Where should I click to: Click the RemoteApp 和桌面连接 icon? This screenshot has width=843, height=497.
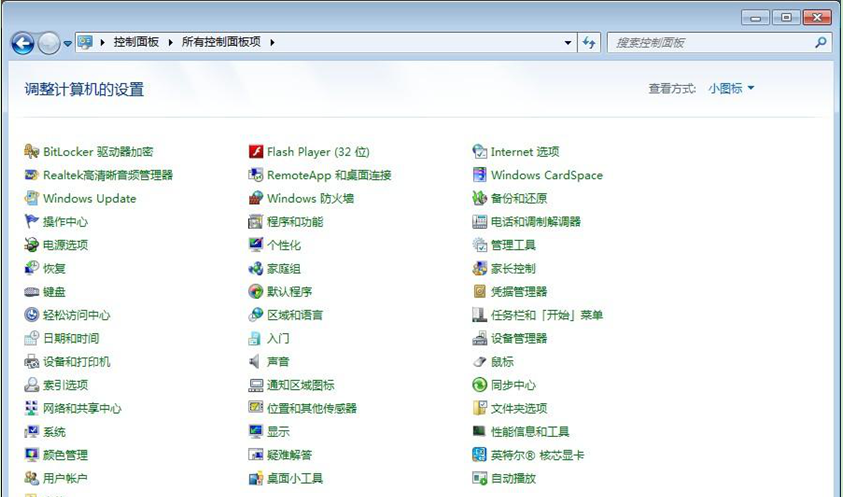pyautogui.click(x=256, y=175)
